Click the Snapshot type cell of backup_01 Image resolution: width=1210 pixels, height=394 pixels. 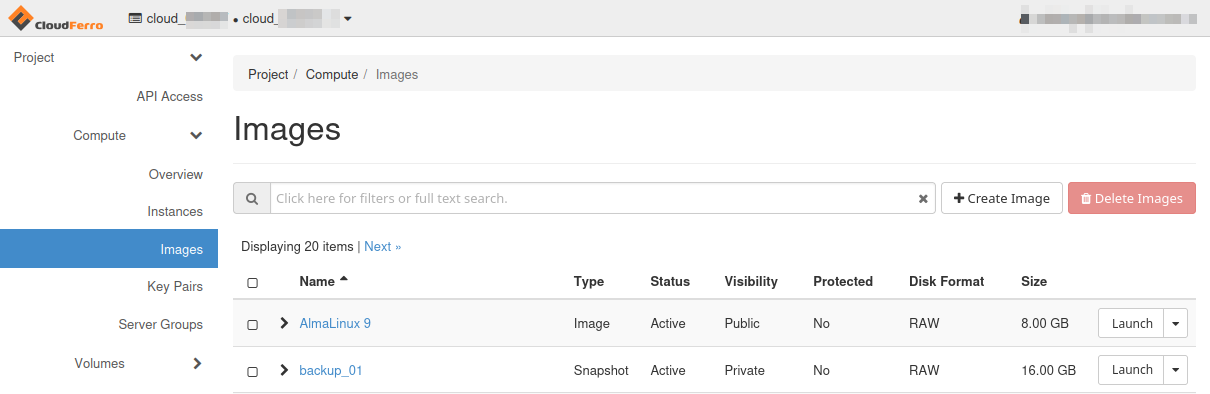tap(601, 370)
